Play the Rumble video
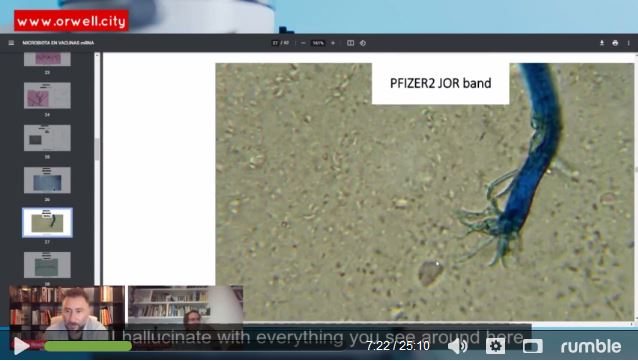This screenshot has height=361, width=638. tap(21, 346)
